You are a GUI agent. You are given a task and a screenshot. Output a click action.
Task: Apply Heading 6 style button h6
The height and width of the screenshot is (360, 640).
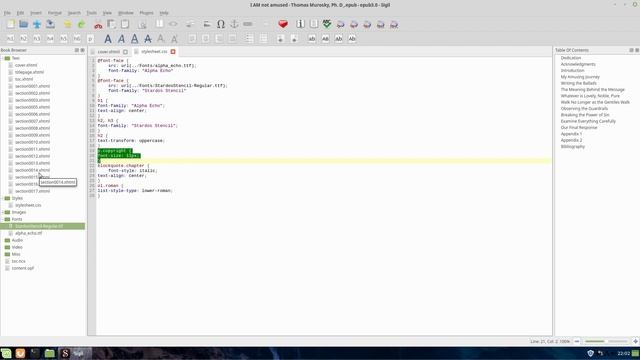coord(77,39)
